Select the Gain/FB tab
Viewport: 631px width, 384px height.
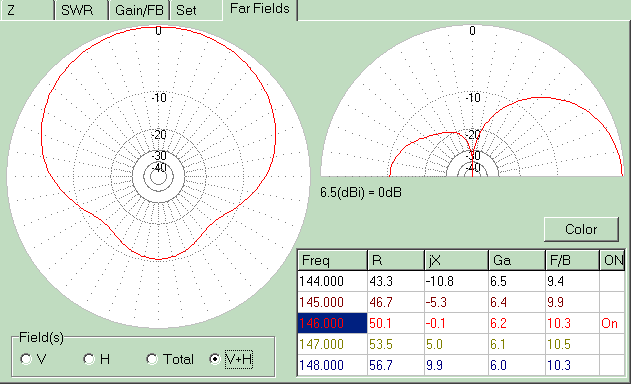click(x=139, y=10)
